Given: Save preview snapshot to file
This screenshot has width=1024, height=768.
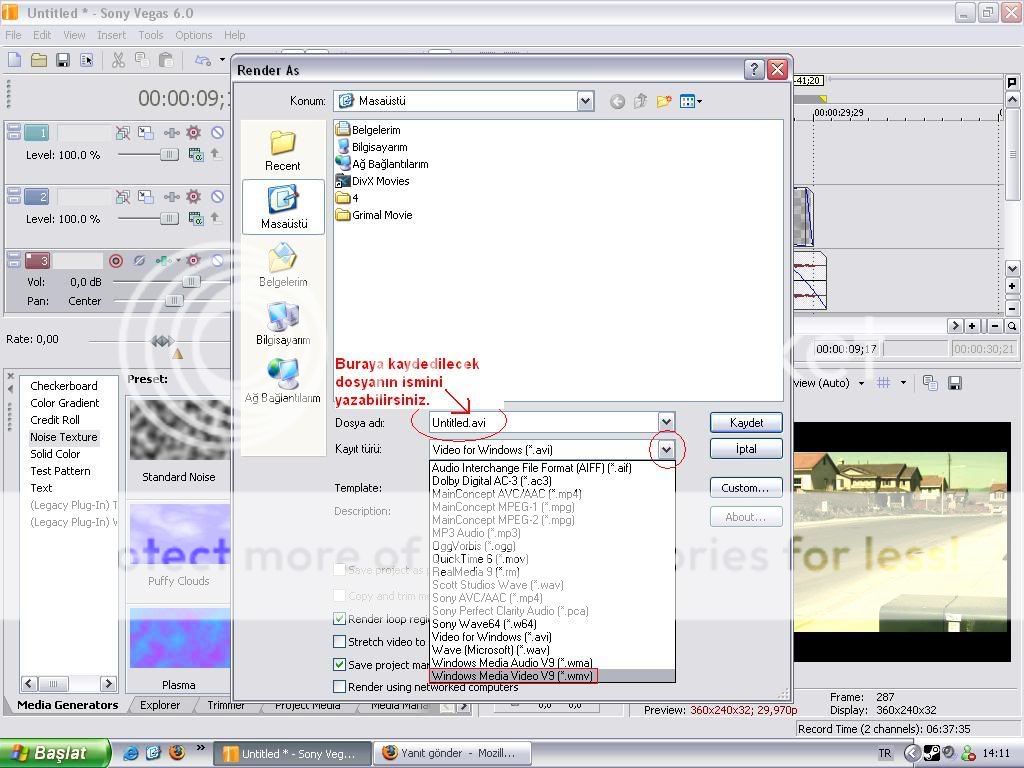Looking at the screenshot, I should (x=955, y=383).
